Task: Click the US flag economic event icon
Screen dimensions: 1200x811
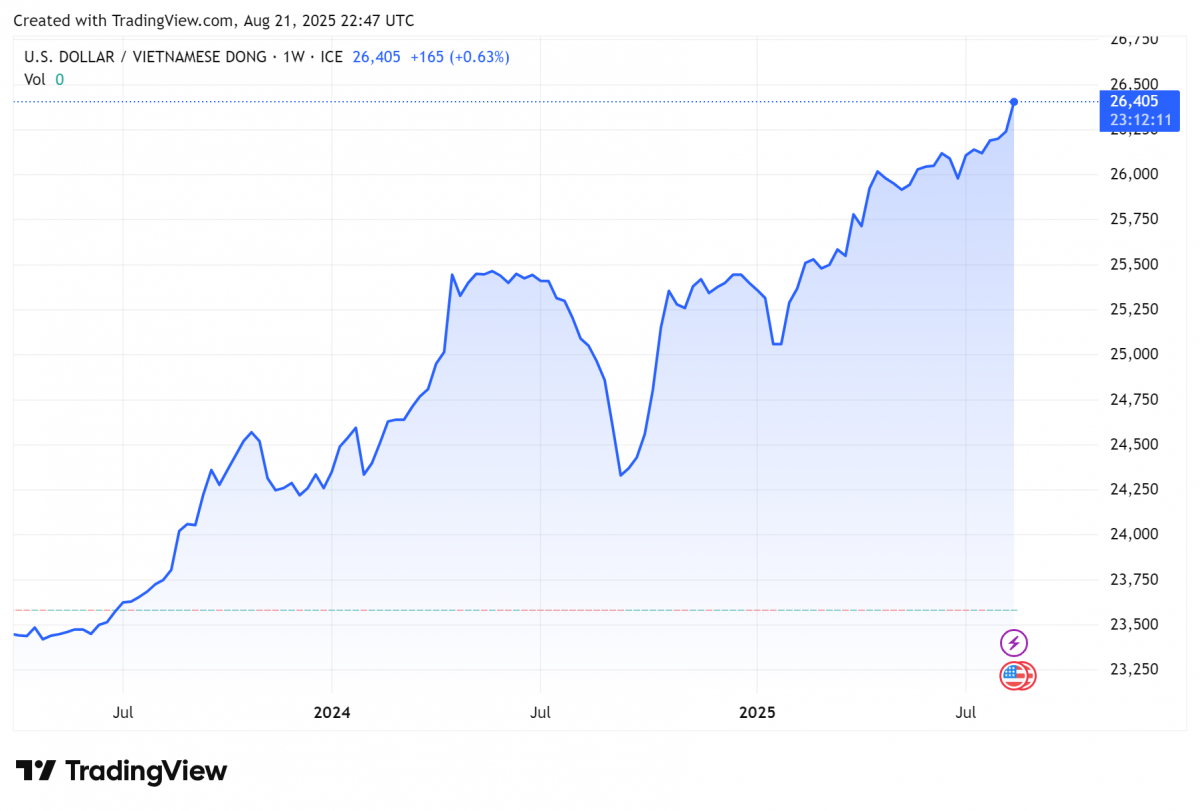Action: click(1016, 677)
